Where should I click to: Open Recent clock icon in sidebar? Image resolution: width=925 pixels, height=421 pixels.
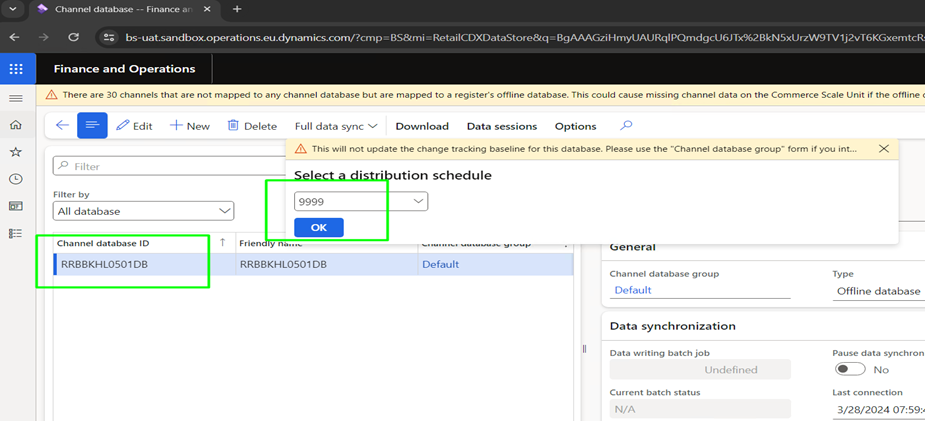(16, 179)
